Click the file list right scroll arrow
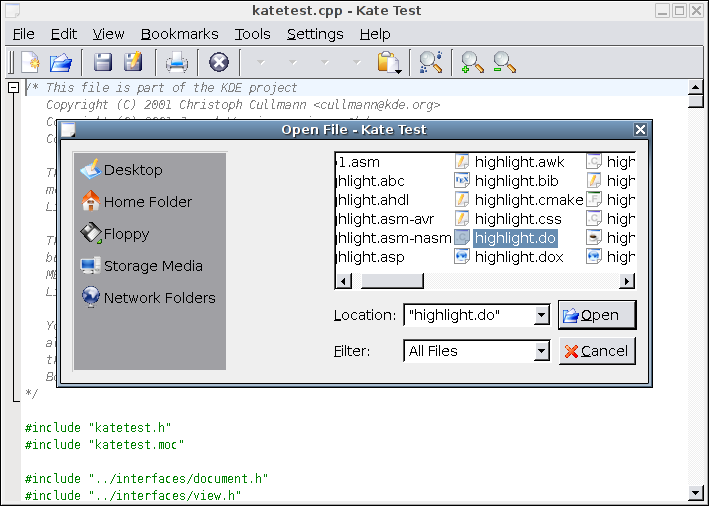Image resolution: width=709 pixels, height=506 pixels. click(x=626, y=281)
